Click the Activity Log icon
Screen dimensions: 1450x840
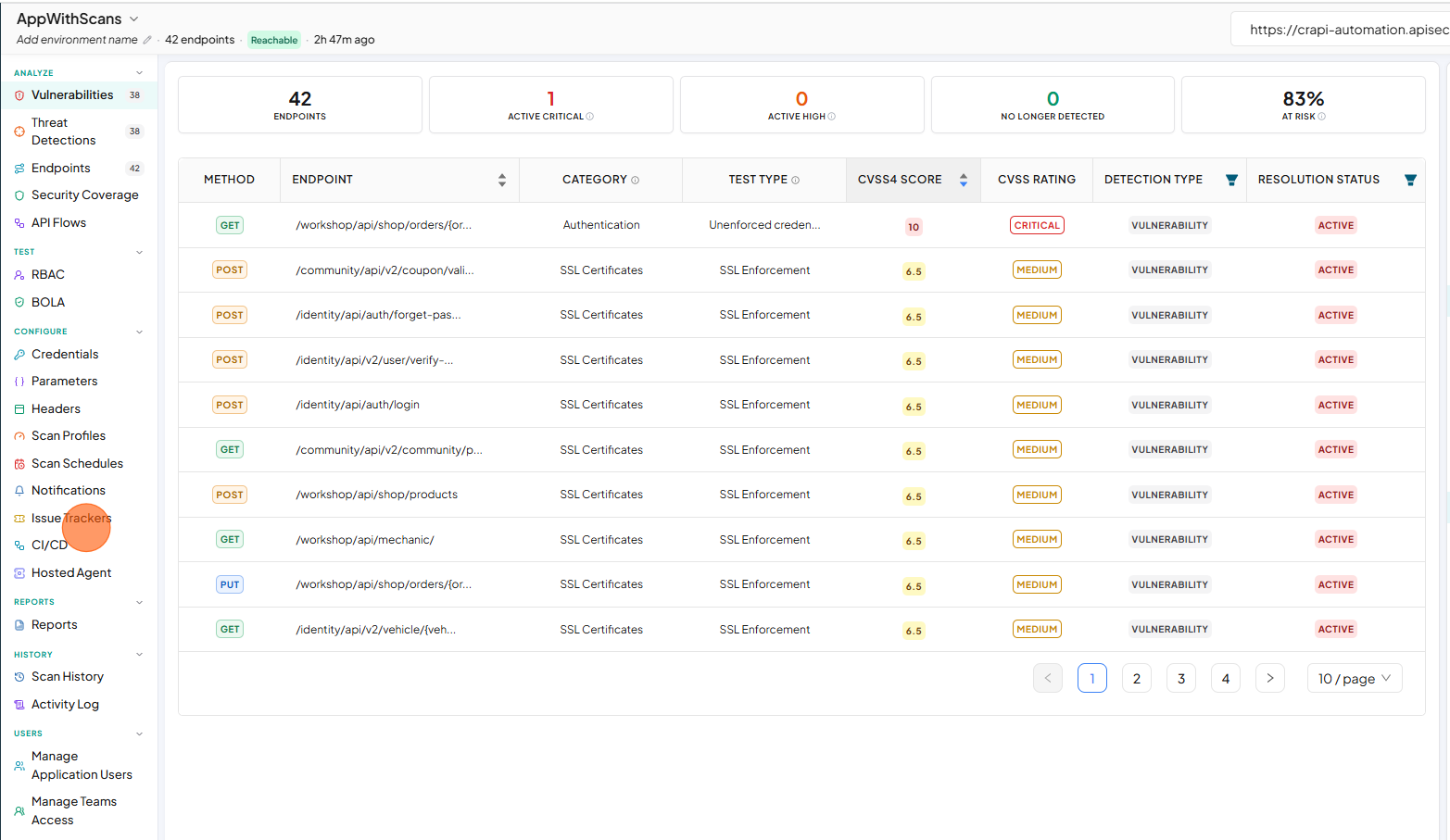click(x=19, y=705)
